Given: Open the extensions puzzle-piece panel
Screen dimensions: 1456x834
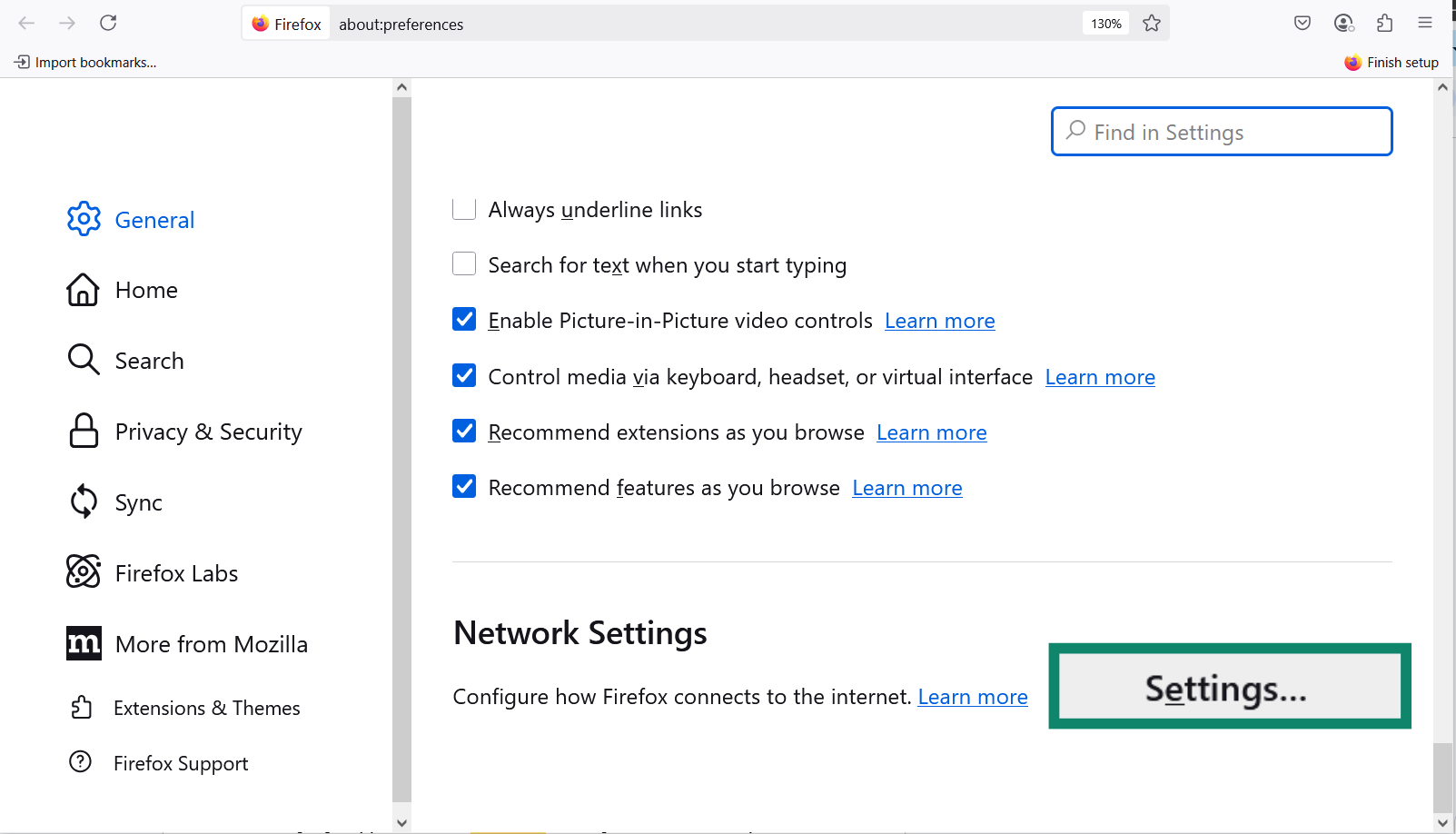Looking at the screenshot, I should click(x=1384, y=23).
